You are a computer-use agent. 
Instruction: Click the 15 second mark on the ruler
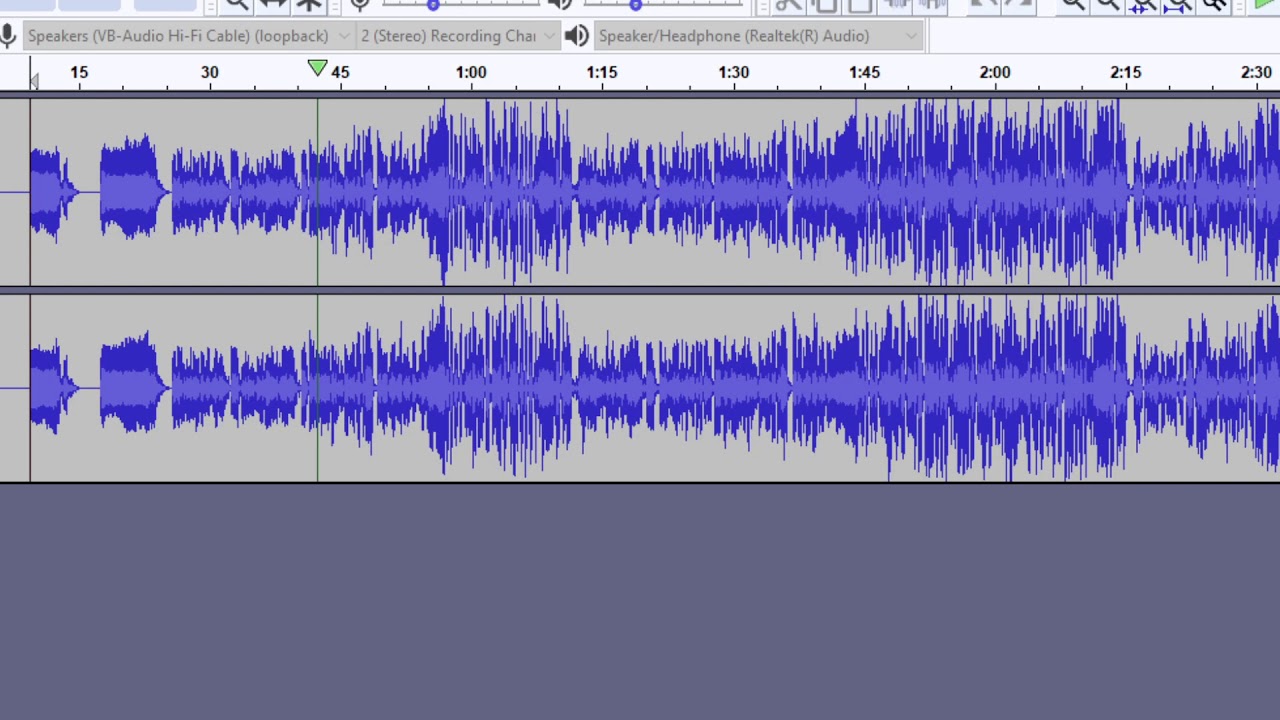79,72
